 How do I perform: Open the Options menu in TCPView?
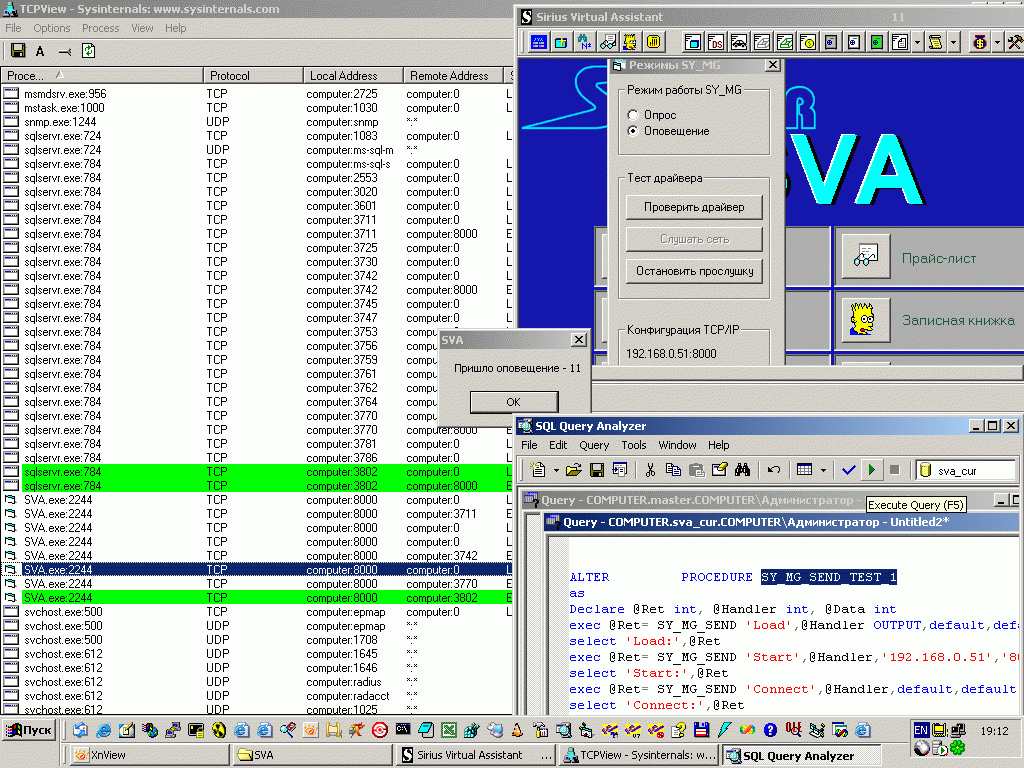(52, 28)
